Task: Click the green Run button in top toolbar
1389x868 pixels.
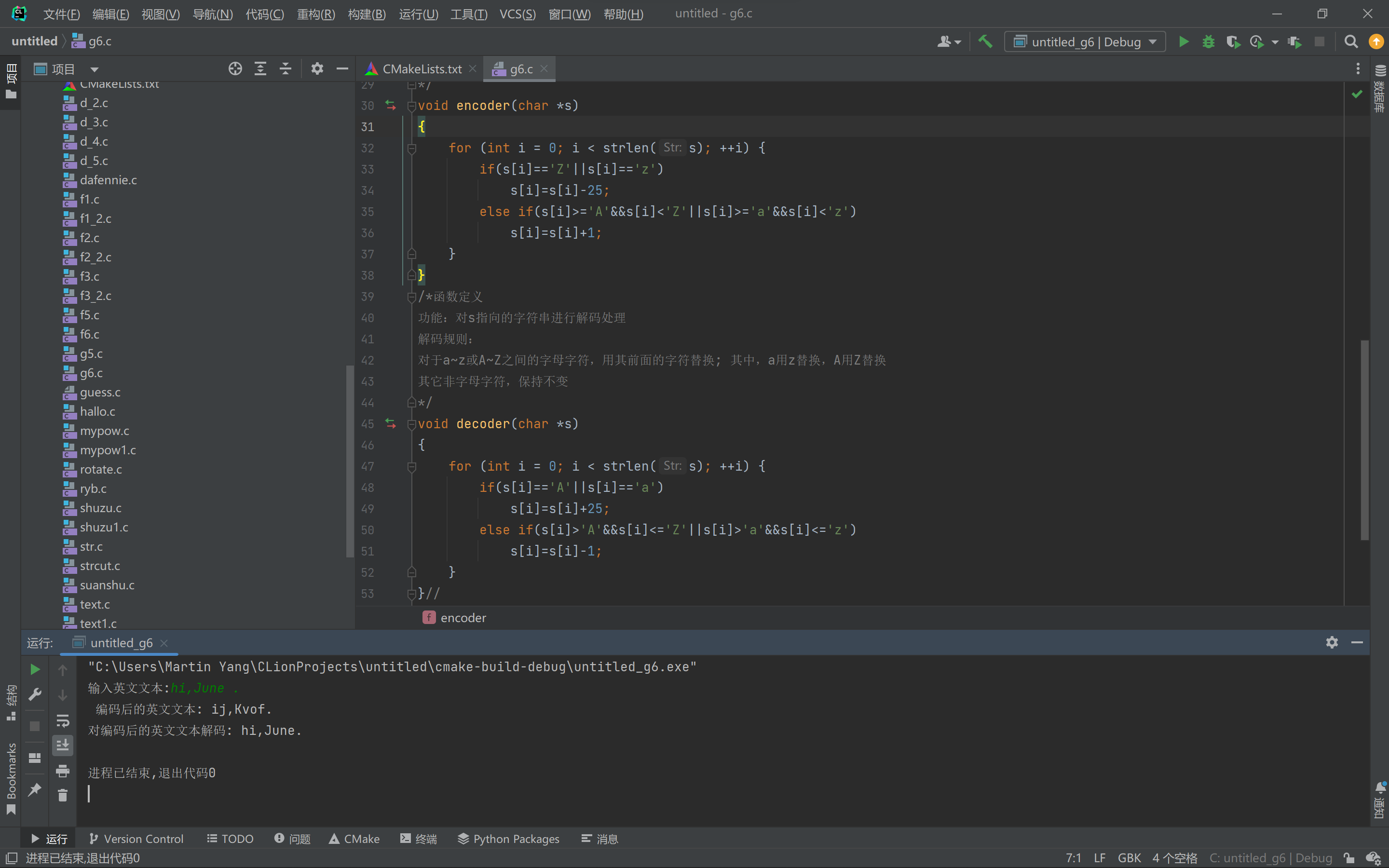Action: 1183,42
